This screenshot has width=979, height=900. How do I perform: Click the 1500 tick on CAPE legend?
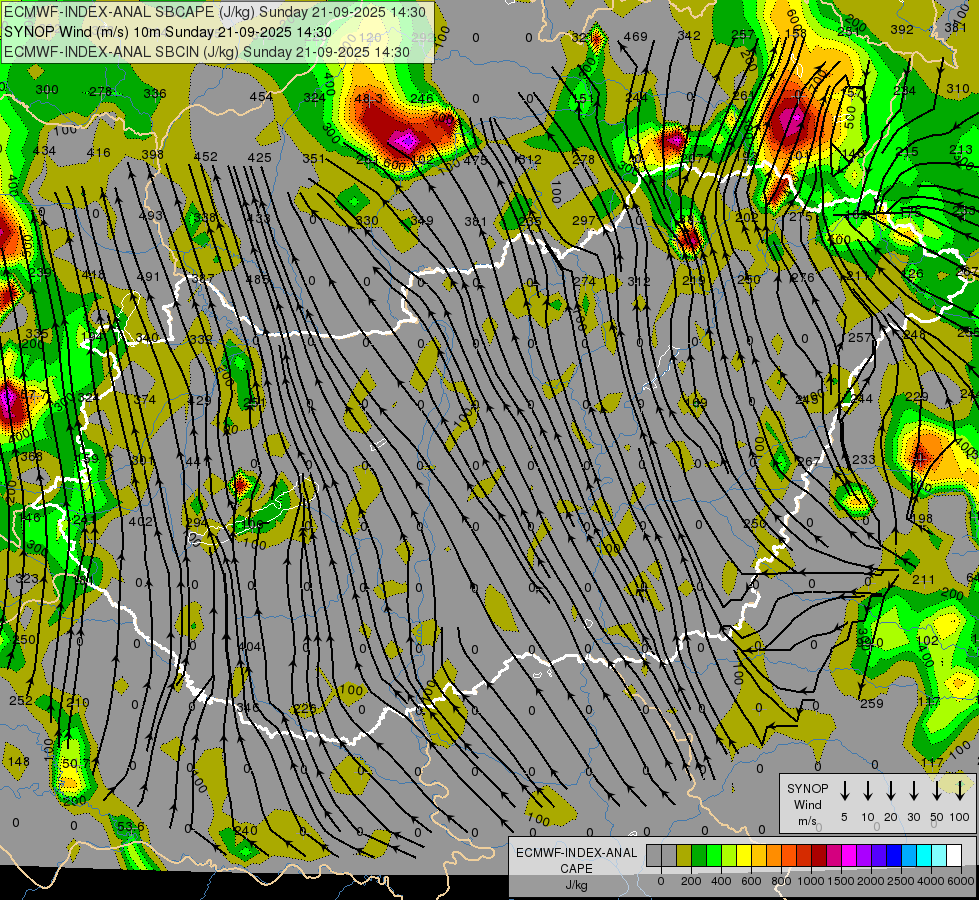(840, 881)
